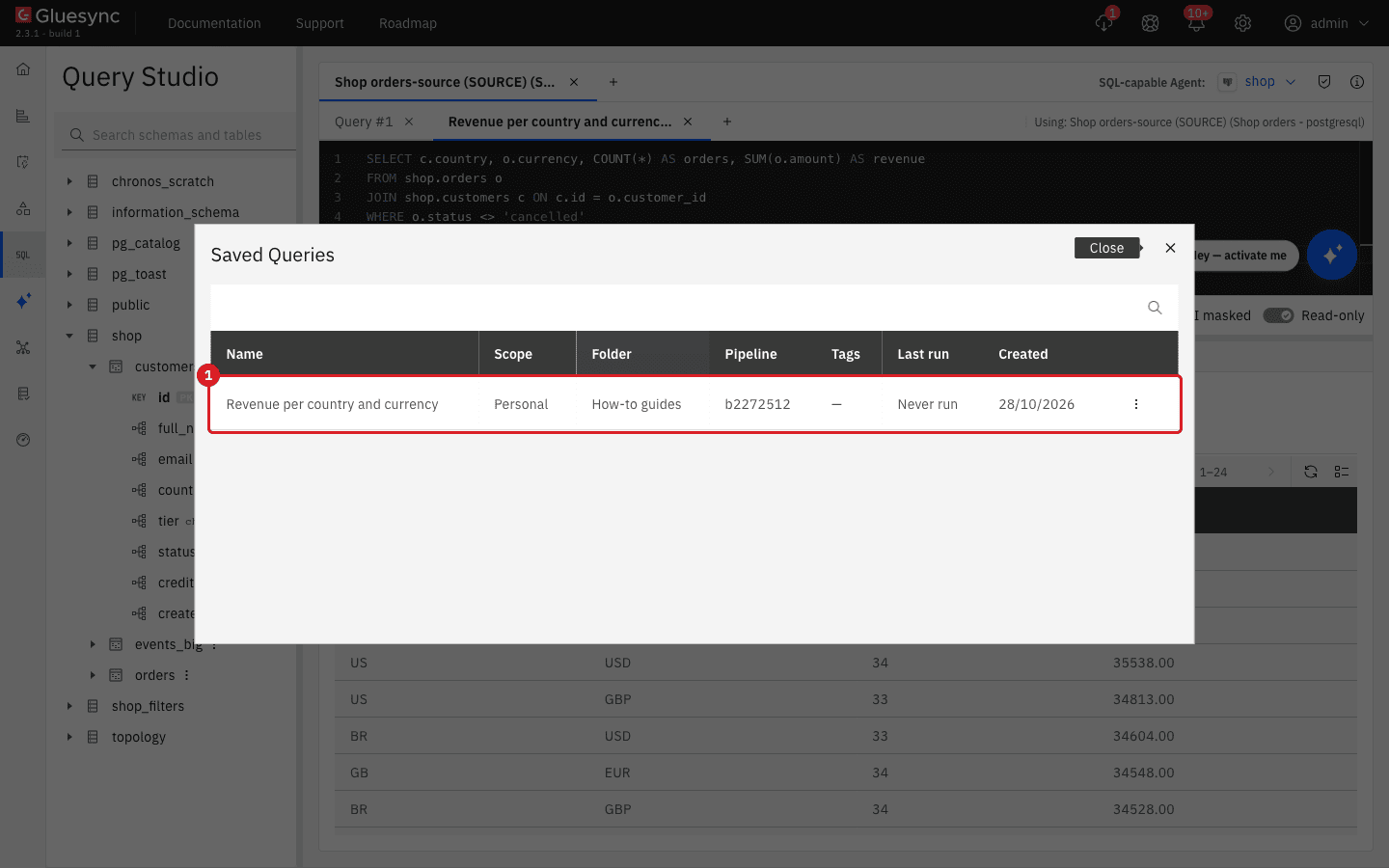
Task: Select the public schema in the tree
Action: click(130, 305)
